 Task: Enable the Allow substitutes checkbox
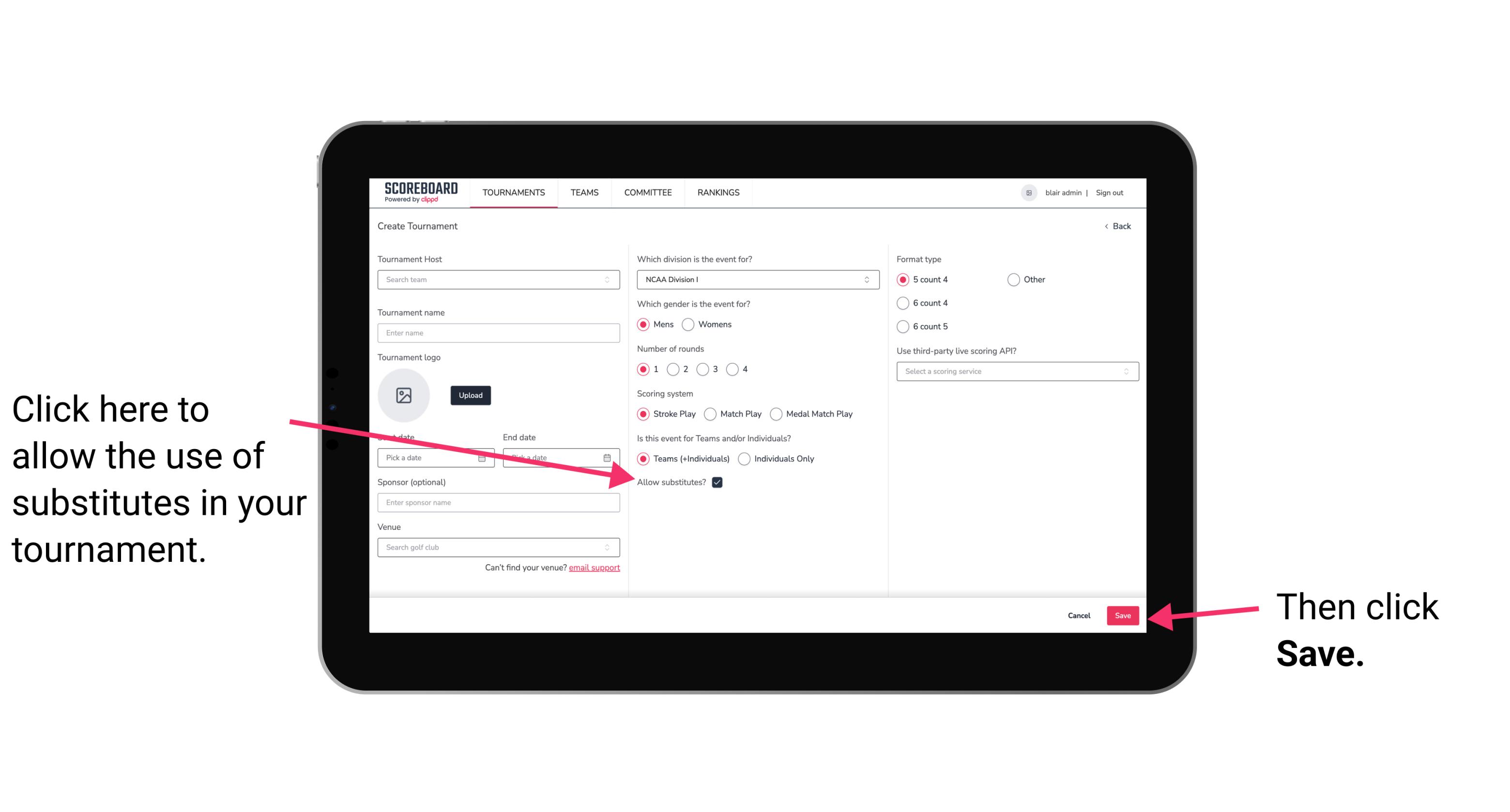point(720,482)
